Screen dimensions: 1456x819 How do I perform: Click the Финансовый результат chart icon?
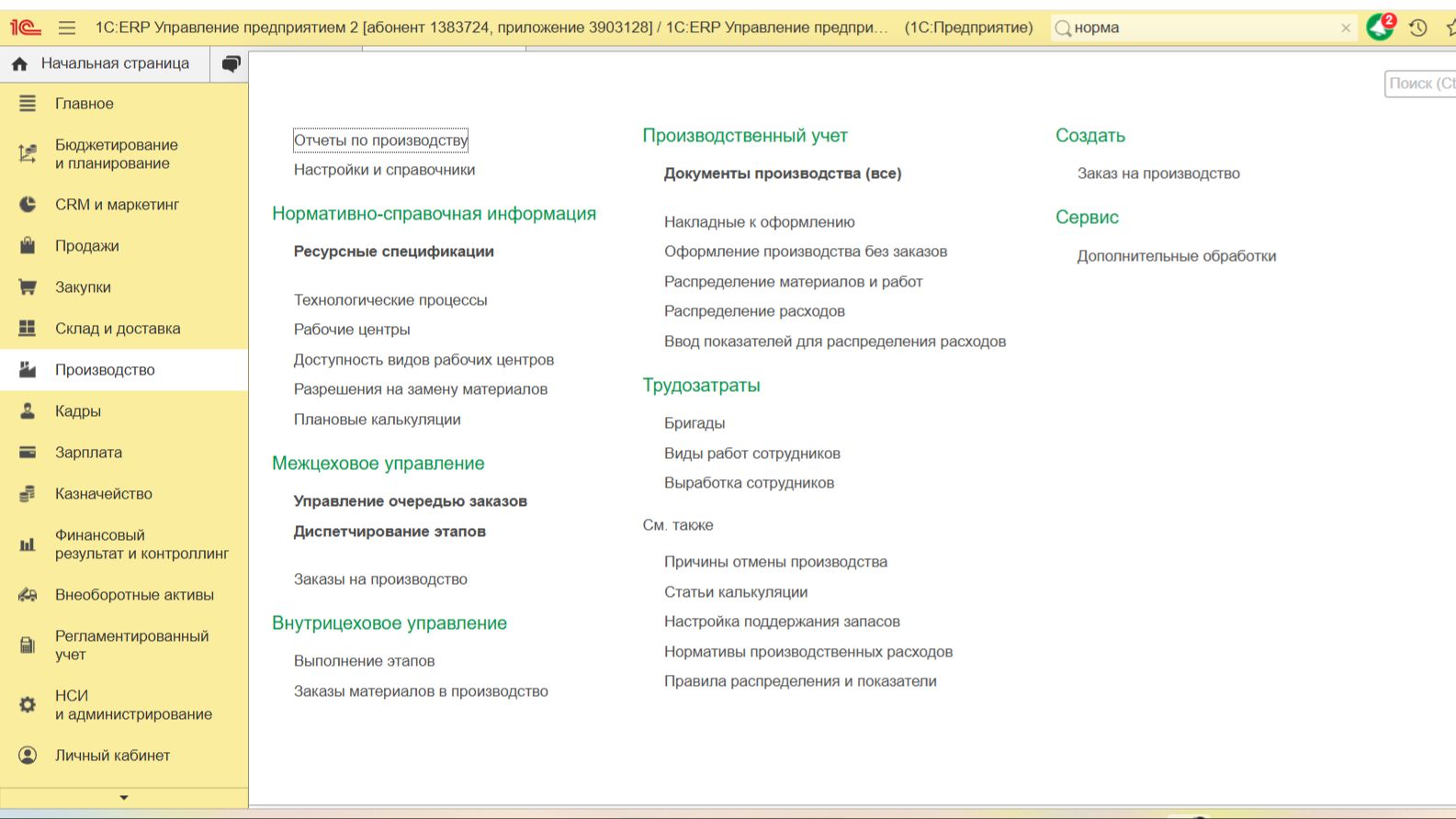pyautogui.click(x=28, y=544)
